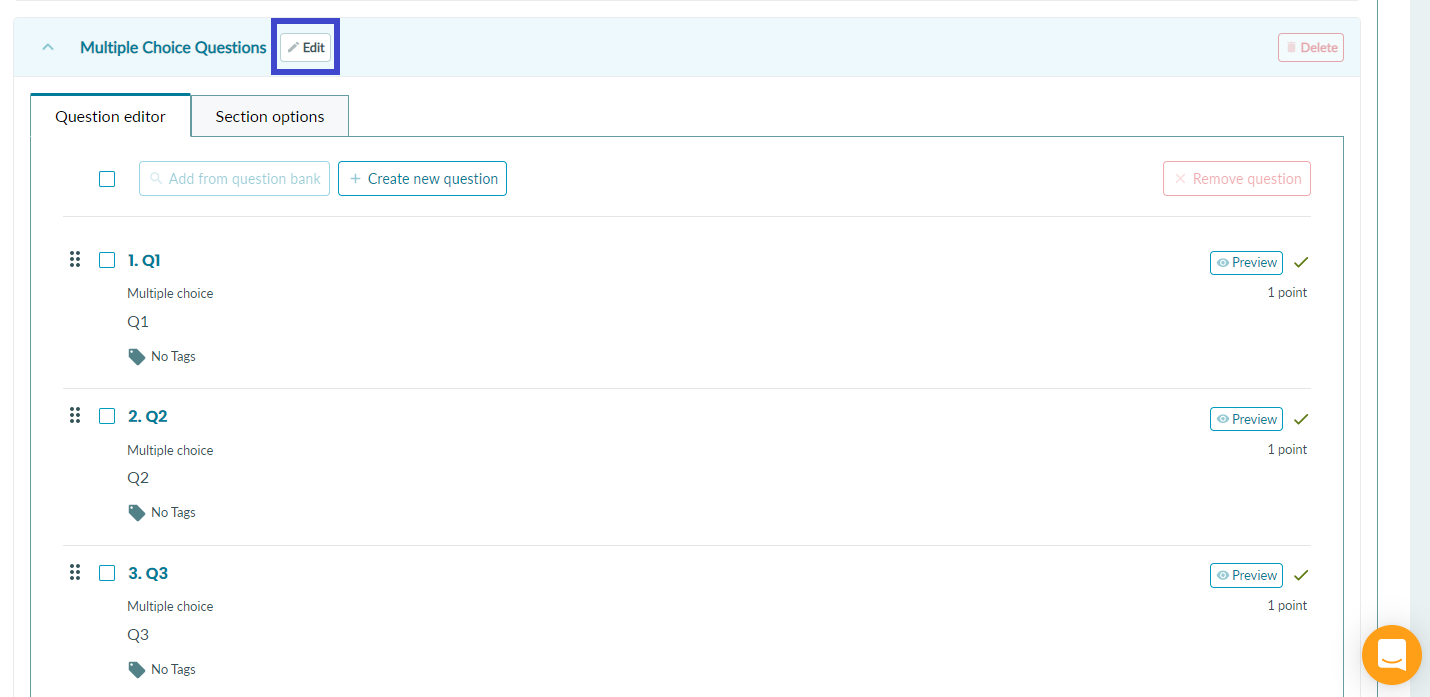
Task: Open the Section options tab
Action: [270, 116]
